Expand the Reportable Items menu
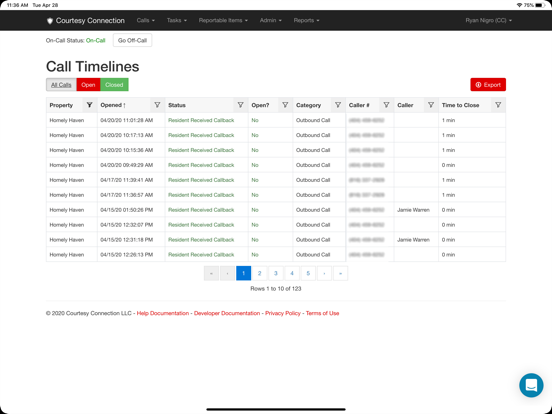552x414 pixels. 223,20
